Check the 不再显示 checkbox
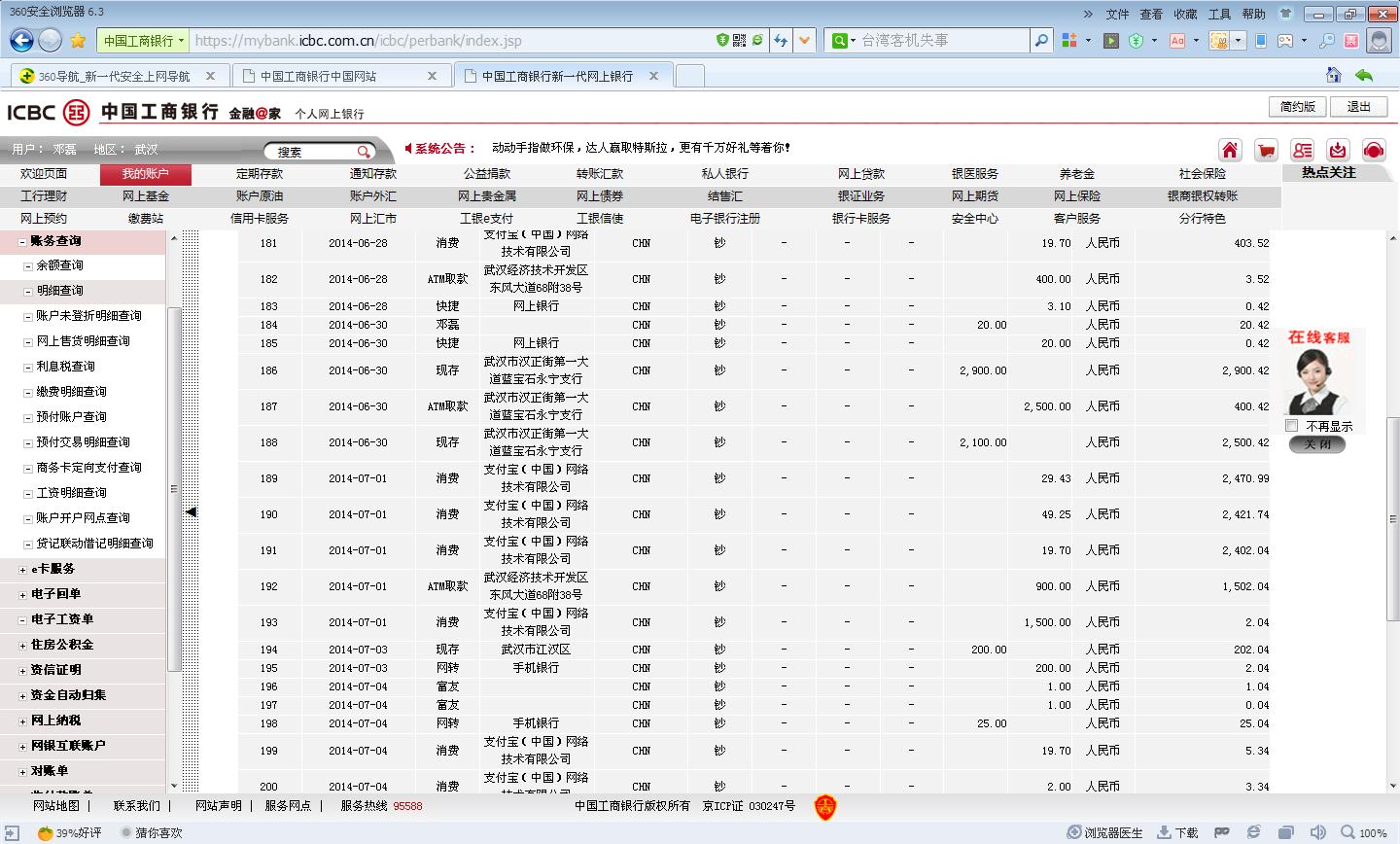 click(1292, 426)
